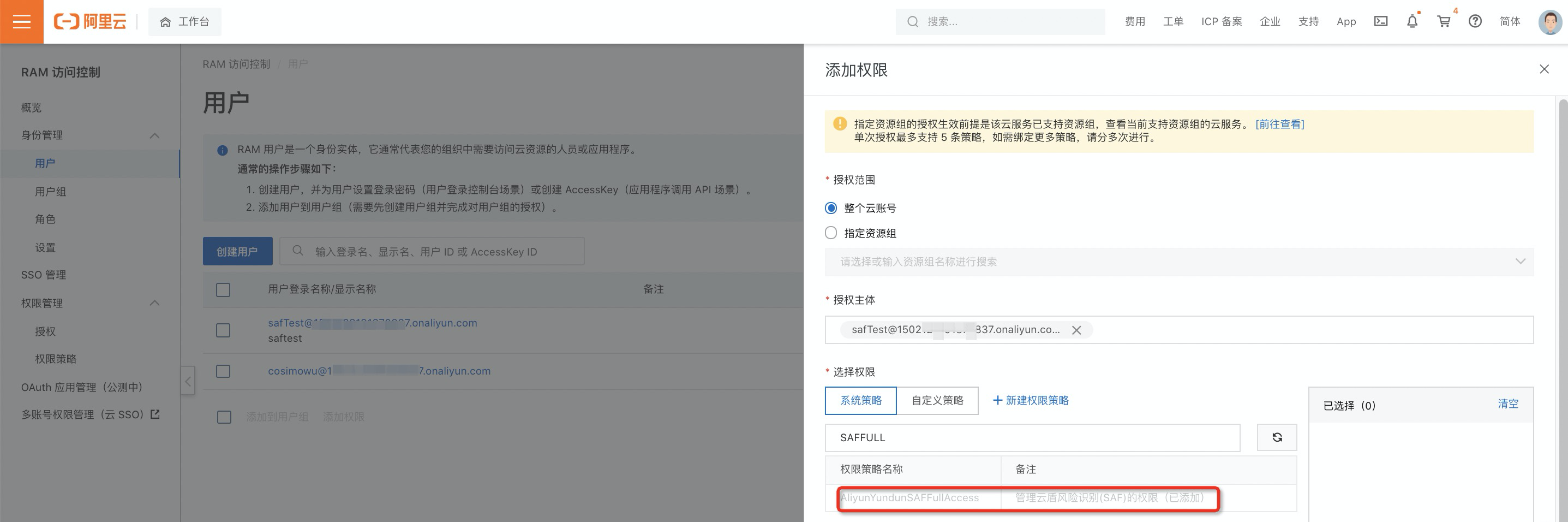Open the 企业 menu
Screen dimensions: 1568x522
tap(1270, 22)
